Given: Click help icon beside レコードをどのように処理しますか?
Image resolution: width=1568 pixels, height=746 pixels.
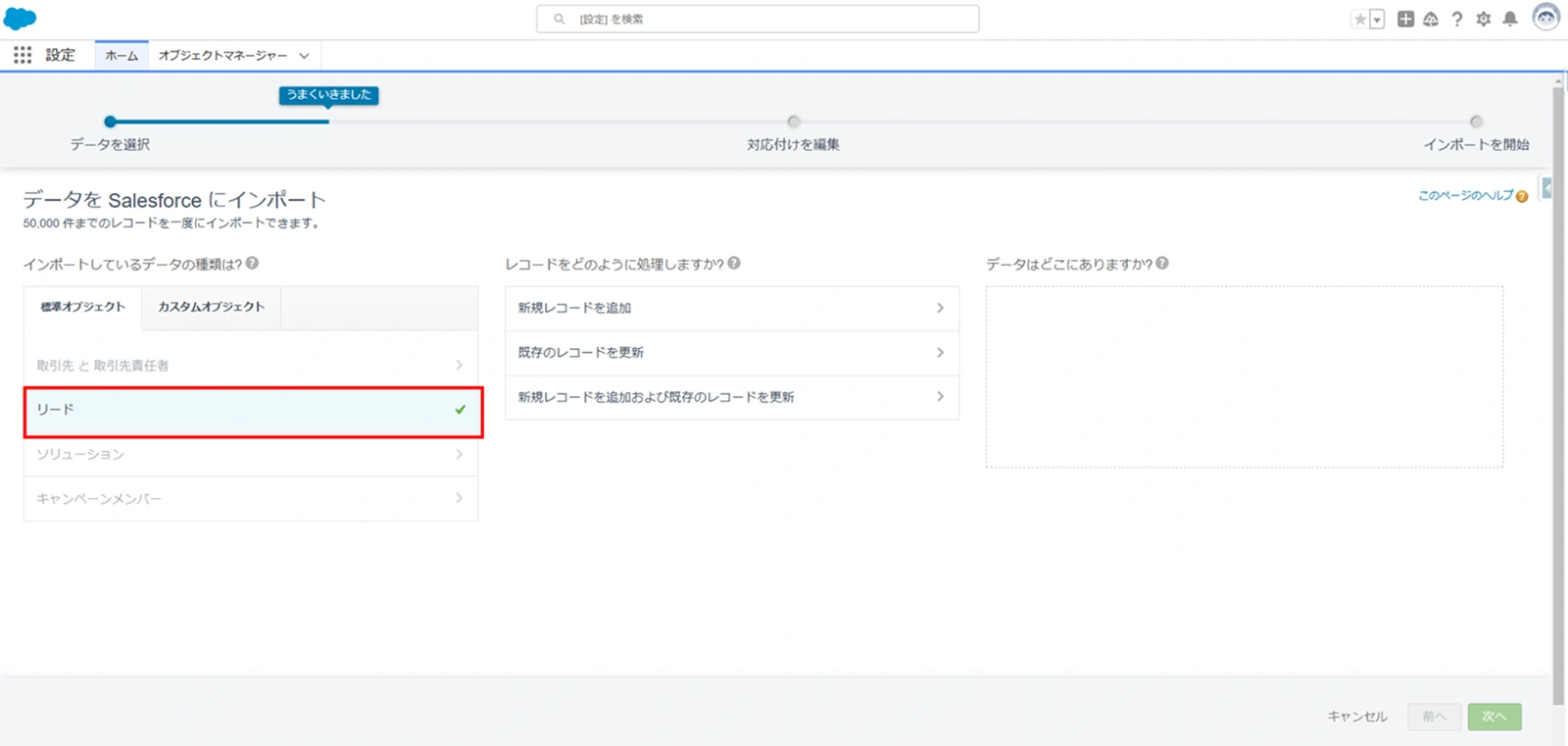Looking at the screenshot, I should pyautogui.click(x=734, y=263).
